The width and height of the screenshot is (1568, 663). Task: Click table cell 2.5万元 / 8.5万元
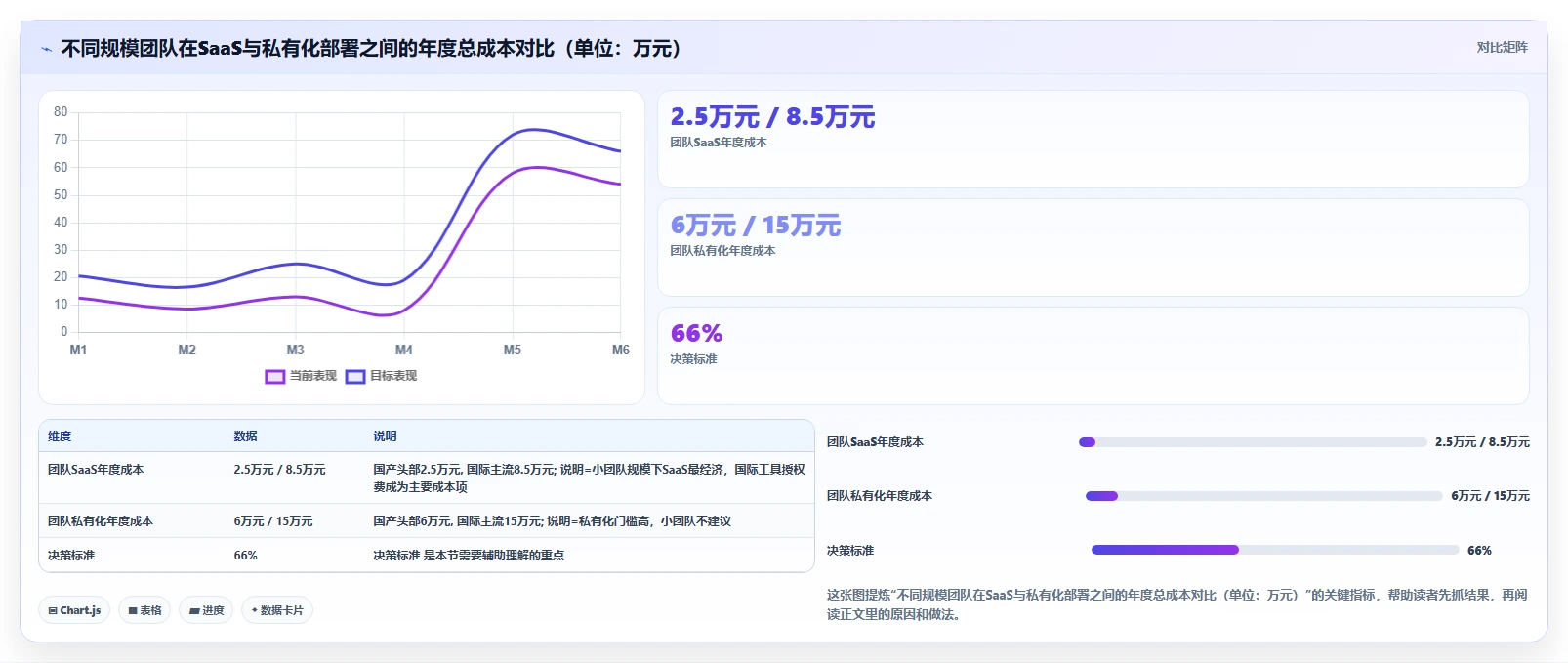pos(279,470)
